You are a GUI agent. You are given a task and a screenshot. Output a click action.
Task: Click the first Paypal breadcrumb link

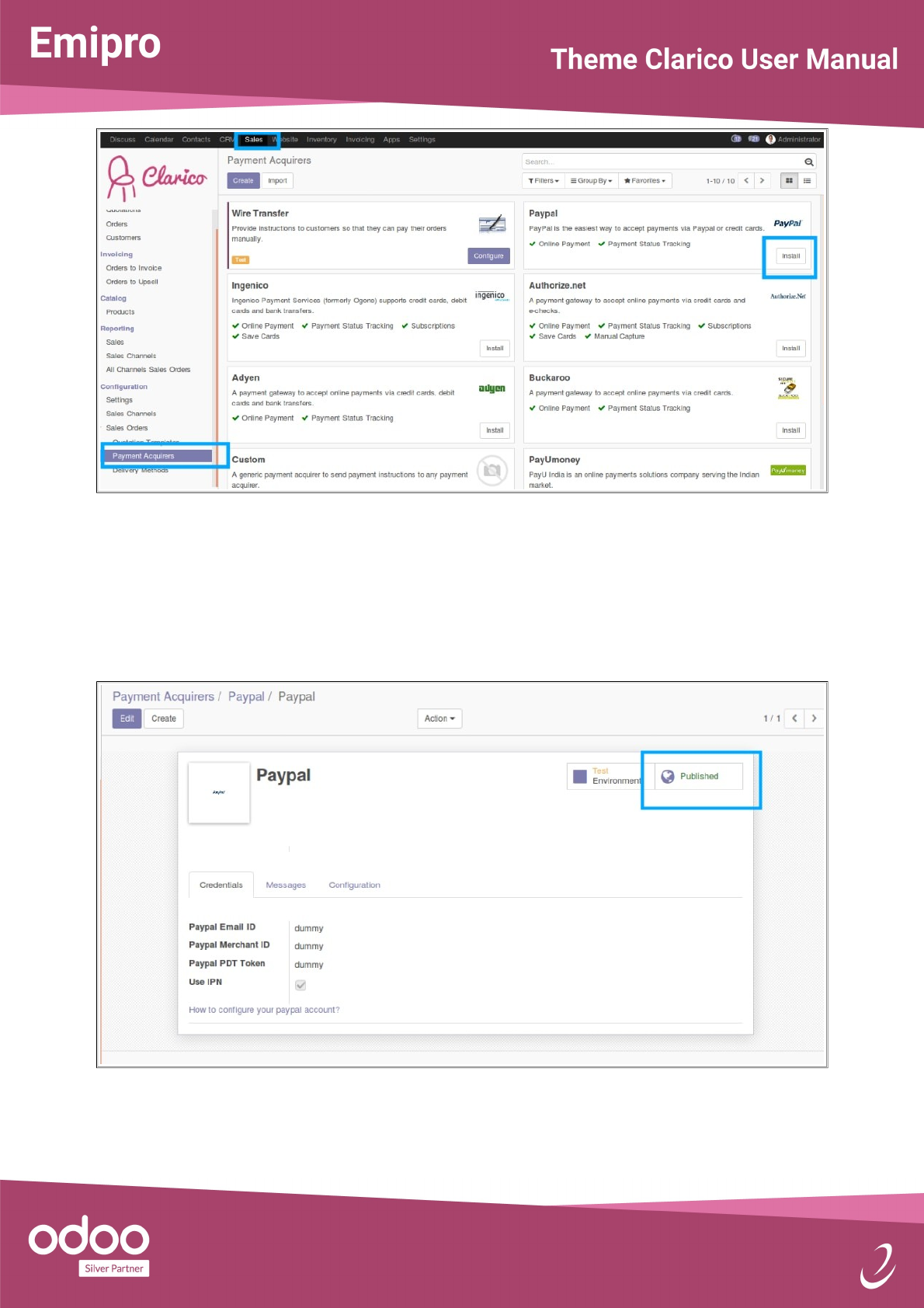click(x=246, y=697)
